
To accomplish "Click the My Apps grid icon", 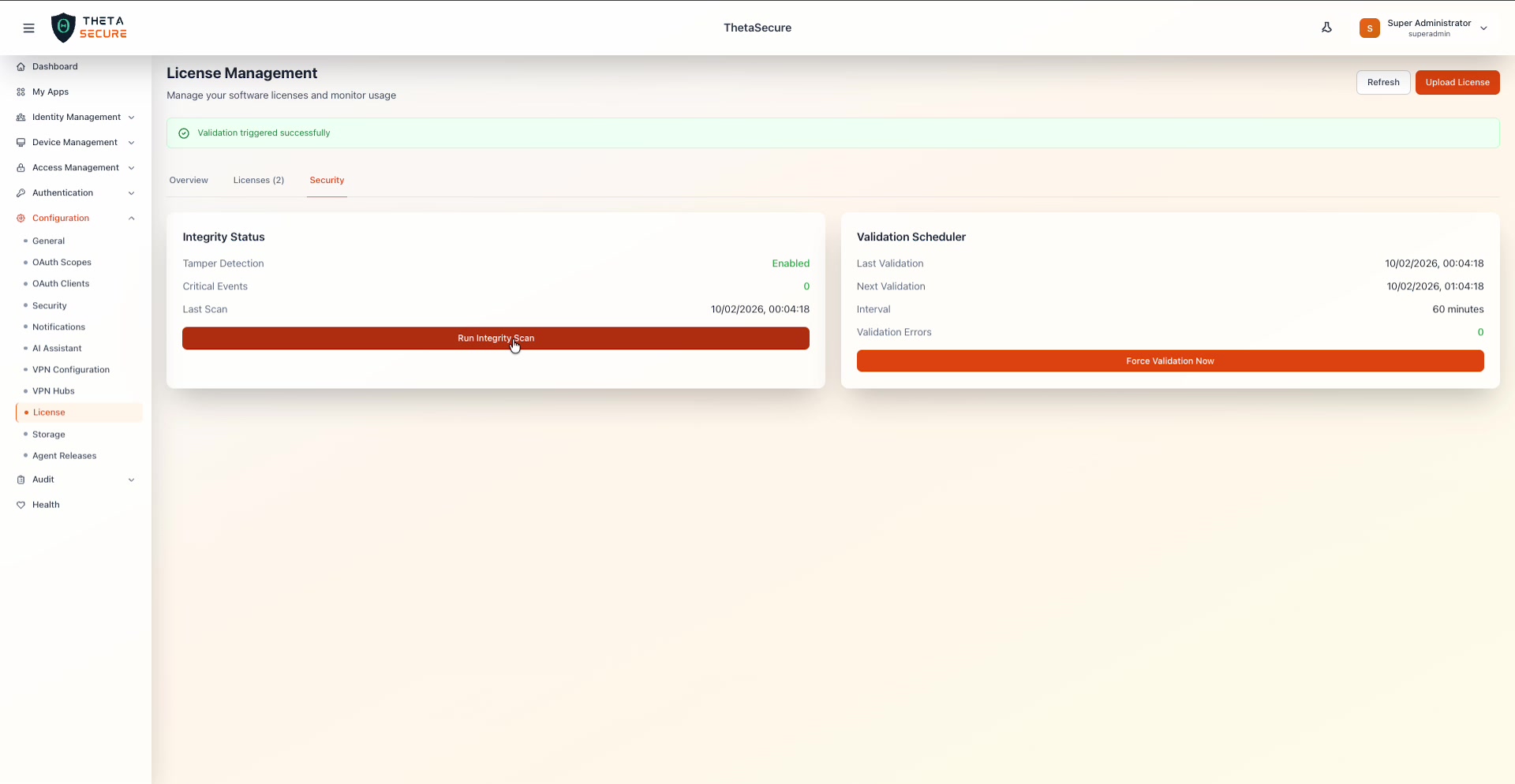I will (x=21, y=92).
